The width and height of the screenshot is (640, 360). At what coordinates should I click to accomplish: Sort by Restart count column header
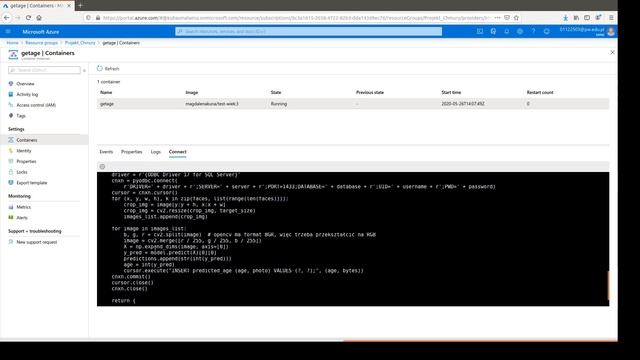pyautogui.click(x=540, y=93)
